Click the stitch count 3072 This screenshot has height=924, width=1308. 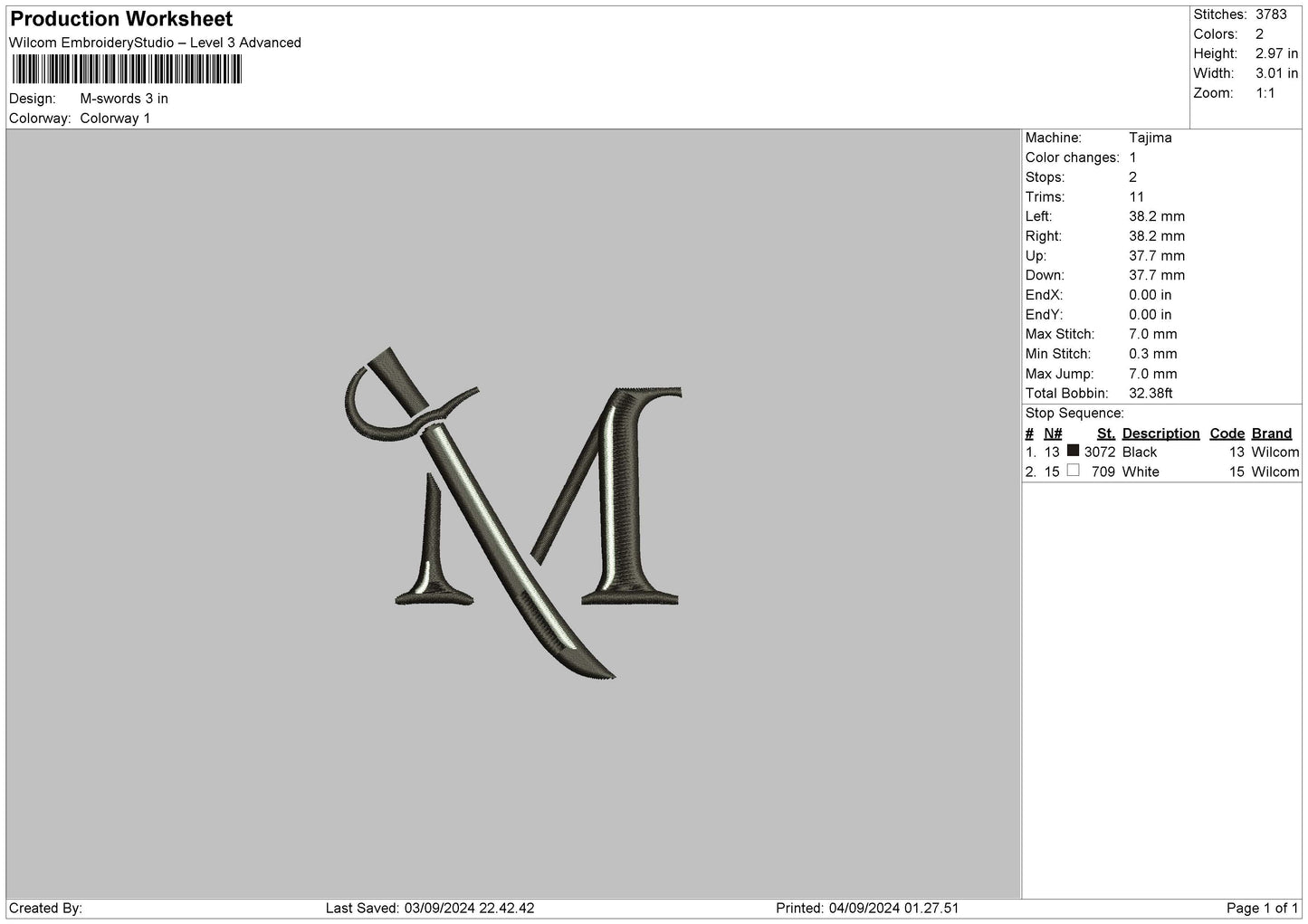point(1100,452)
